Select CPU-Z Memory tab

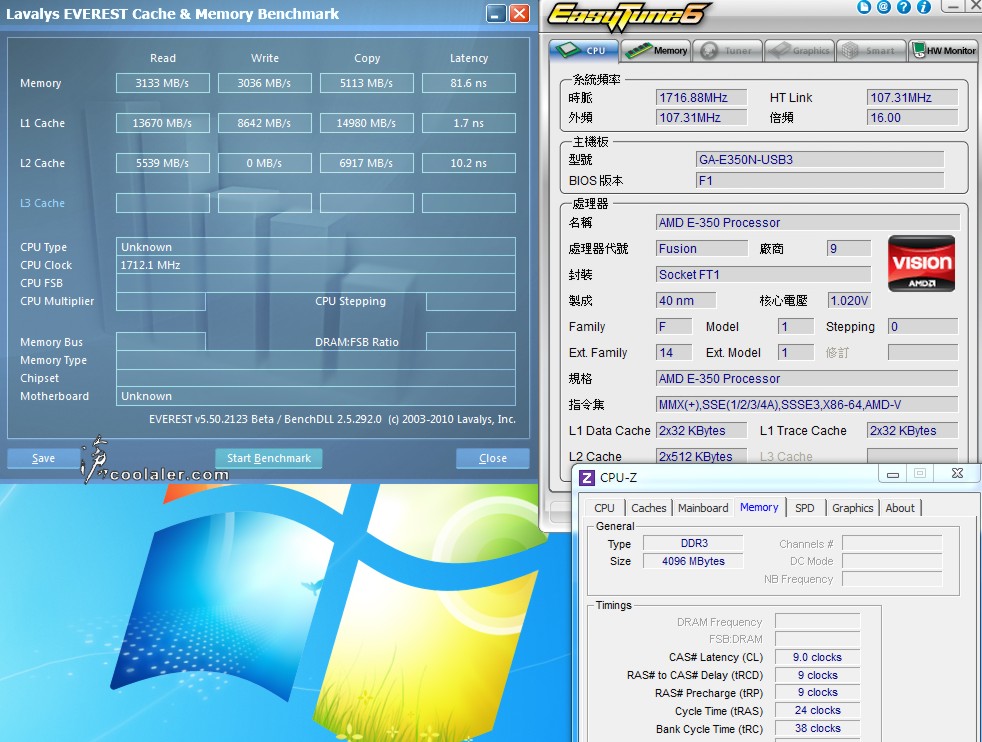tap(759, 507)
